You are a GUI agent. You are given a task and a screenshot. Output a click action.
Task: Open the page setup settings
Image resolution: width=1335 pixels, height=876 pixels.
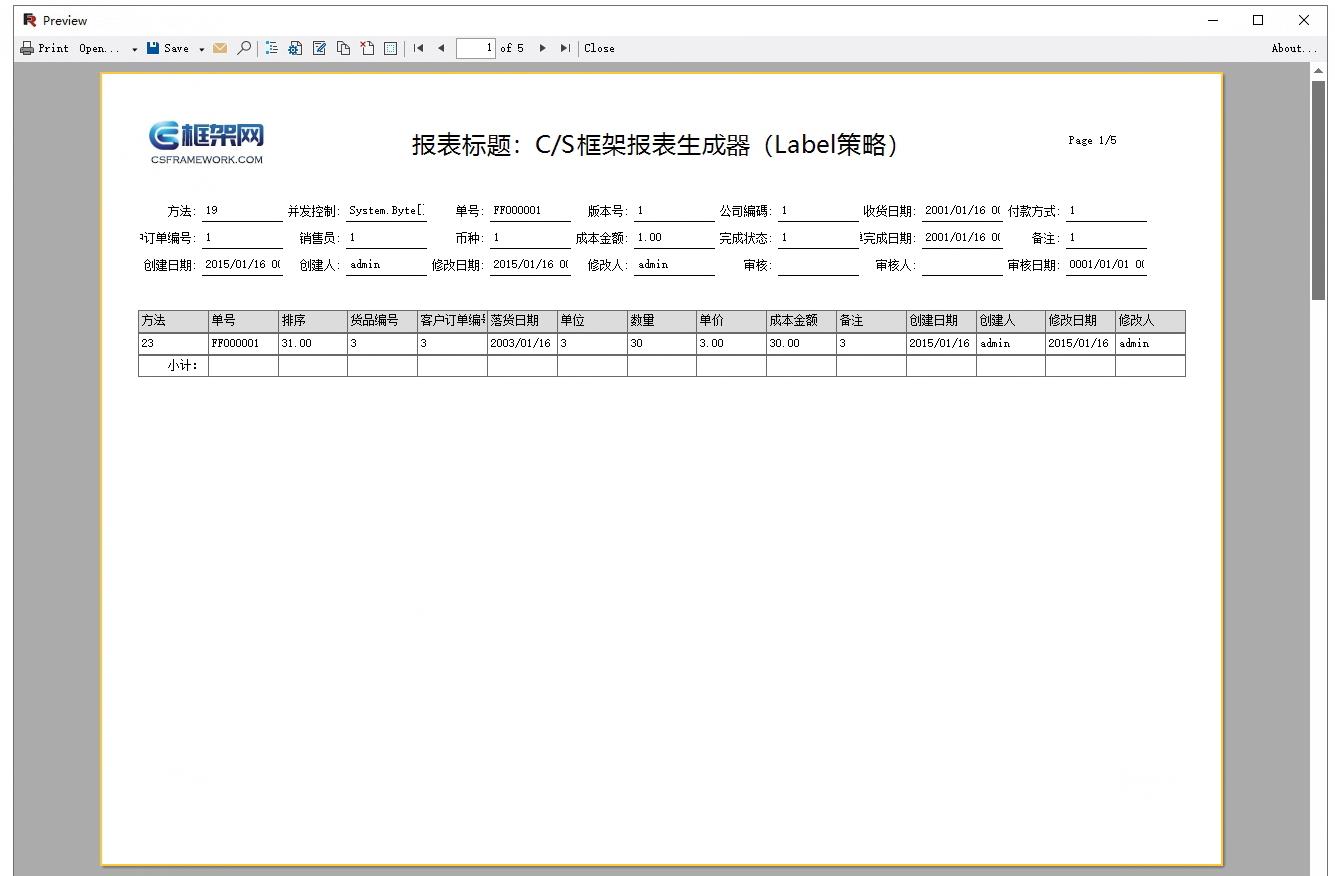(x=295, y=48)
